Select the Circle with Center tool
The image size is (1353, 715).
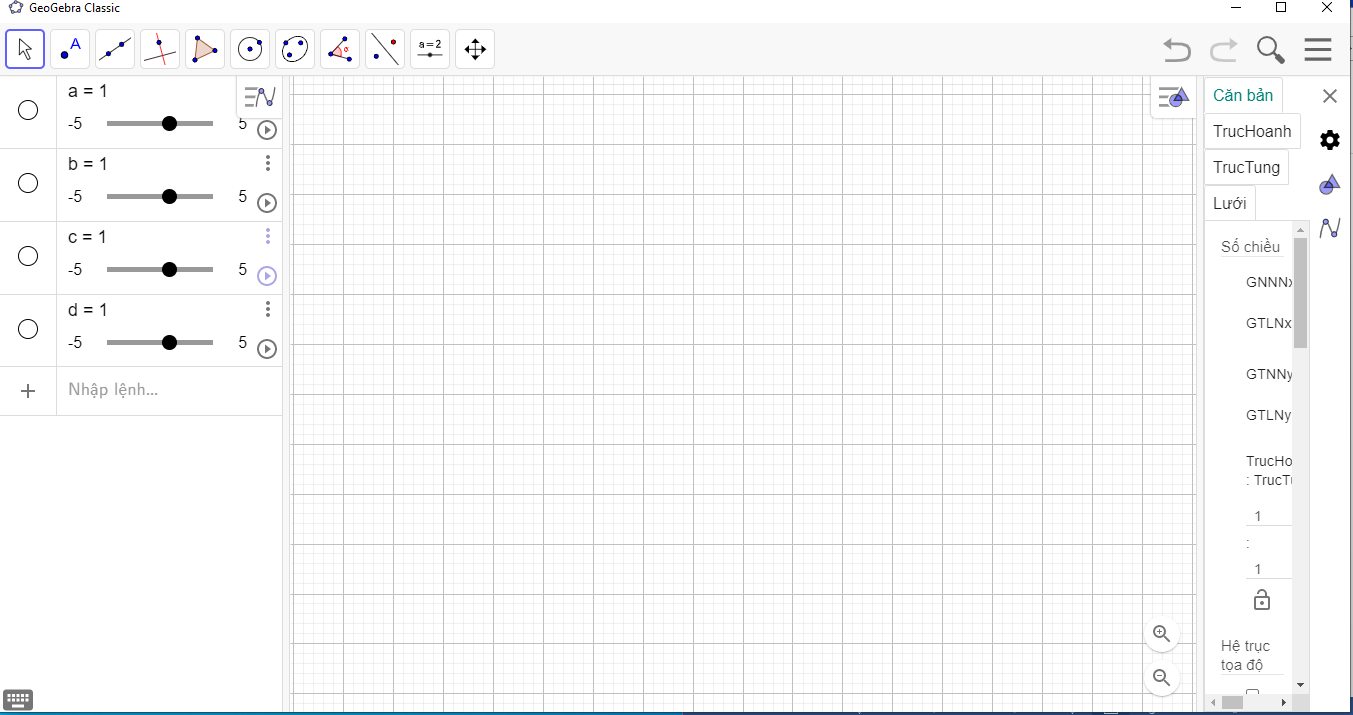250,49
